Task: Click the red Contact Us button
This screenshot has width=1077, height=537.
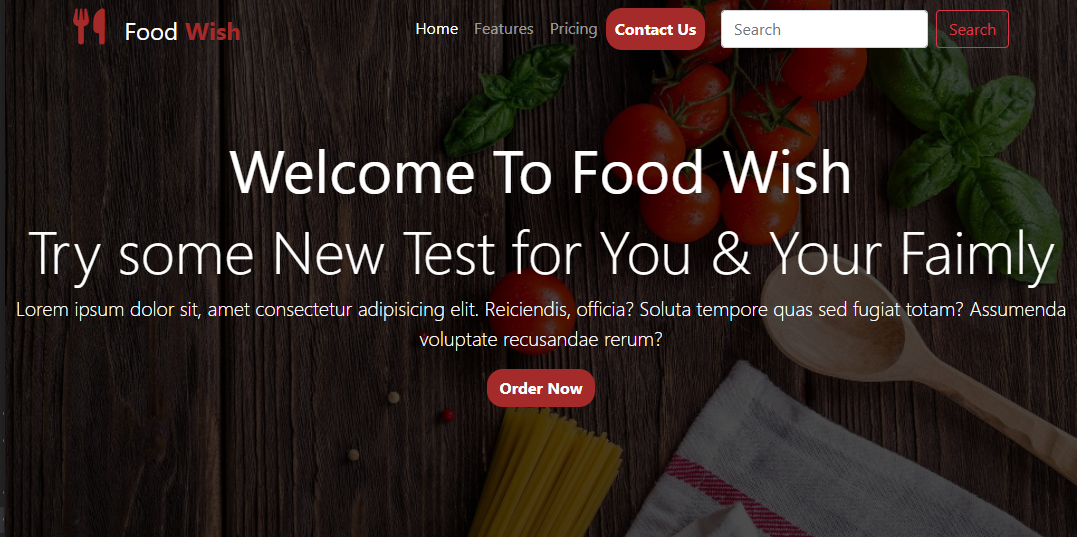Action: [x=655, y=30]
